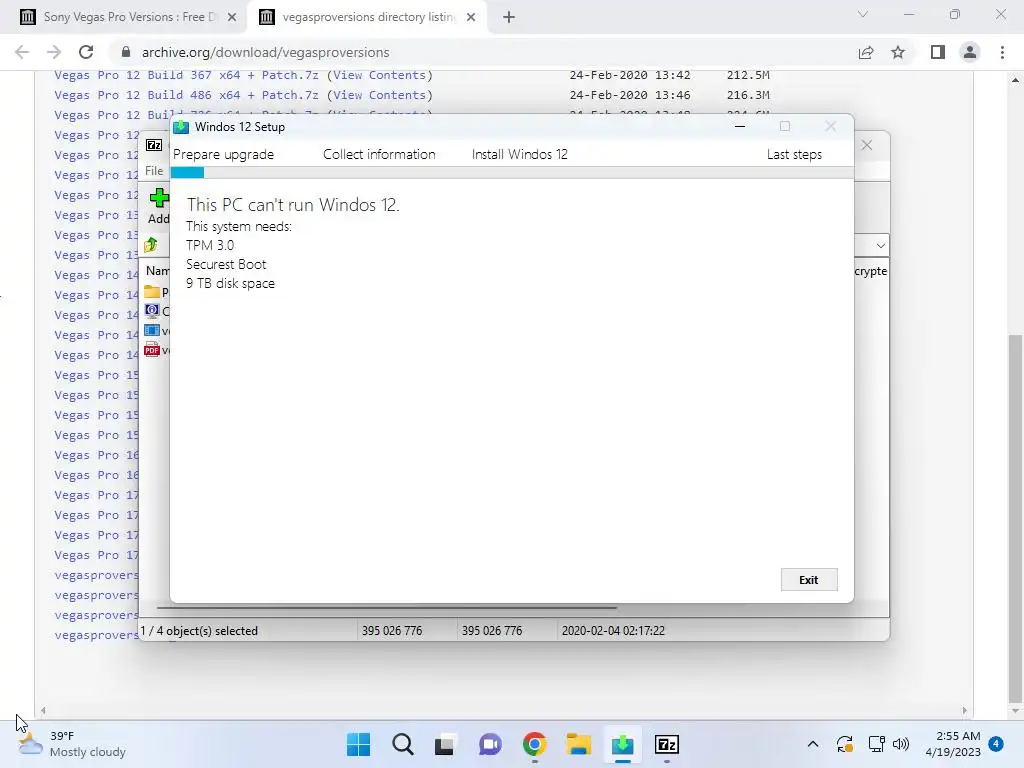The height and width of the screenshot is (768, 1024).
Task: Click the Chrome forward arrow
Action: coord(54,52)
